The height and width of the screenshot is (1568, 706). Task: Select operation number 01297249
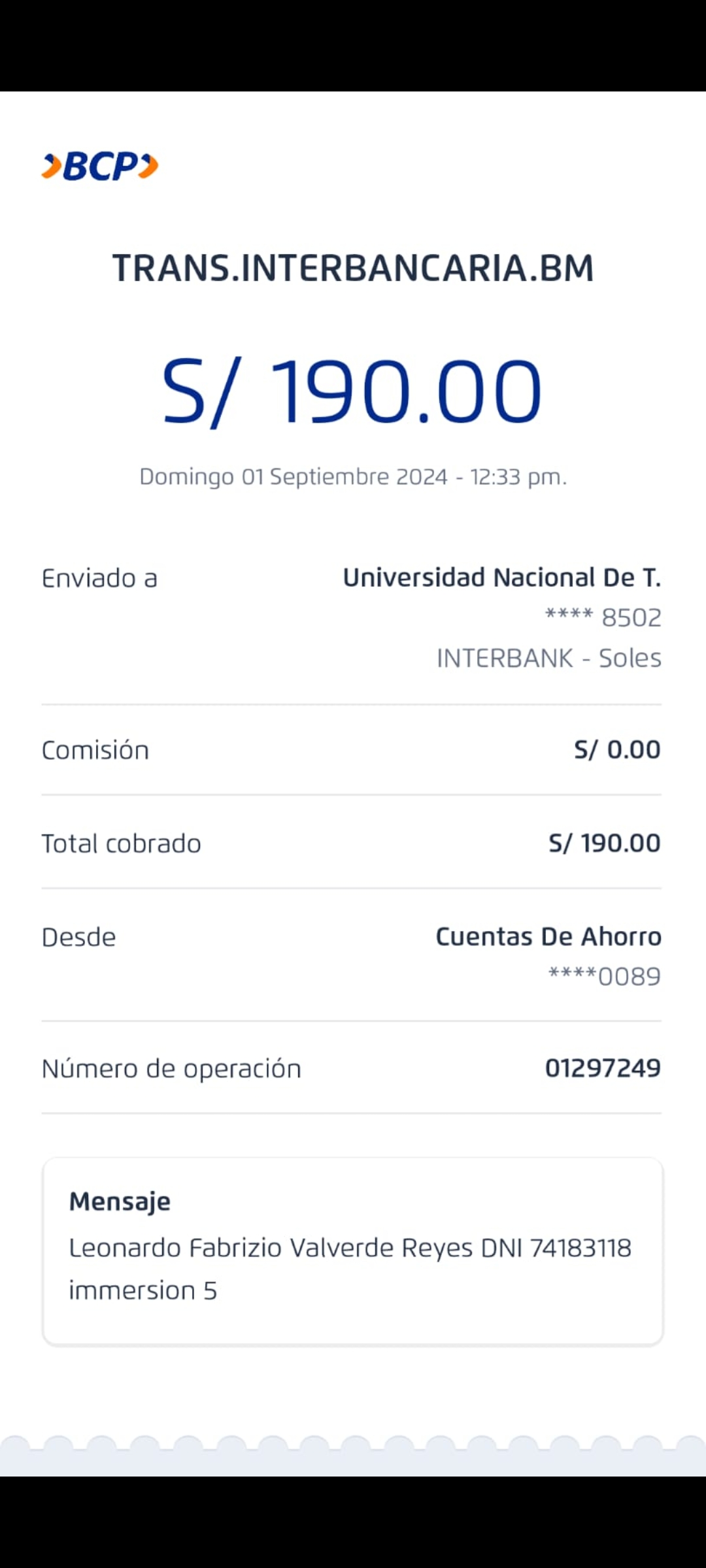pos(603,1068)
